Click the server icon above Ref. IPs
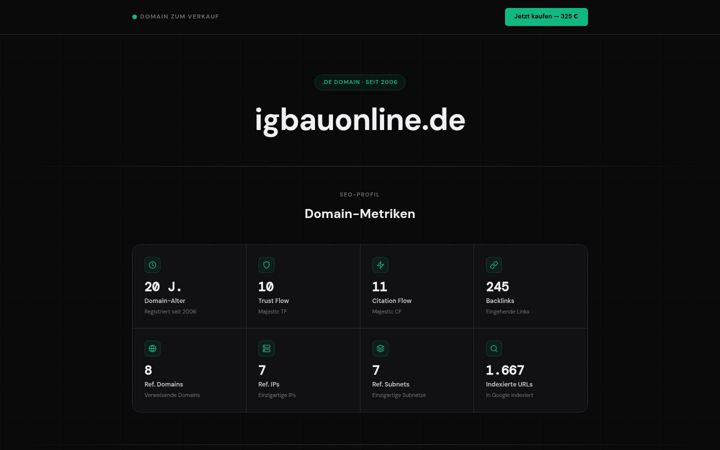The image size is (720, 450). click(x=266, y=349)
